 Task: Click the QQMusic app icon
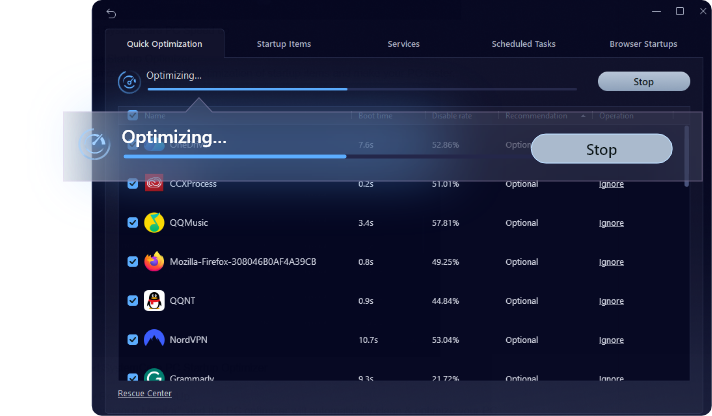point(154,222)
